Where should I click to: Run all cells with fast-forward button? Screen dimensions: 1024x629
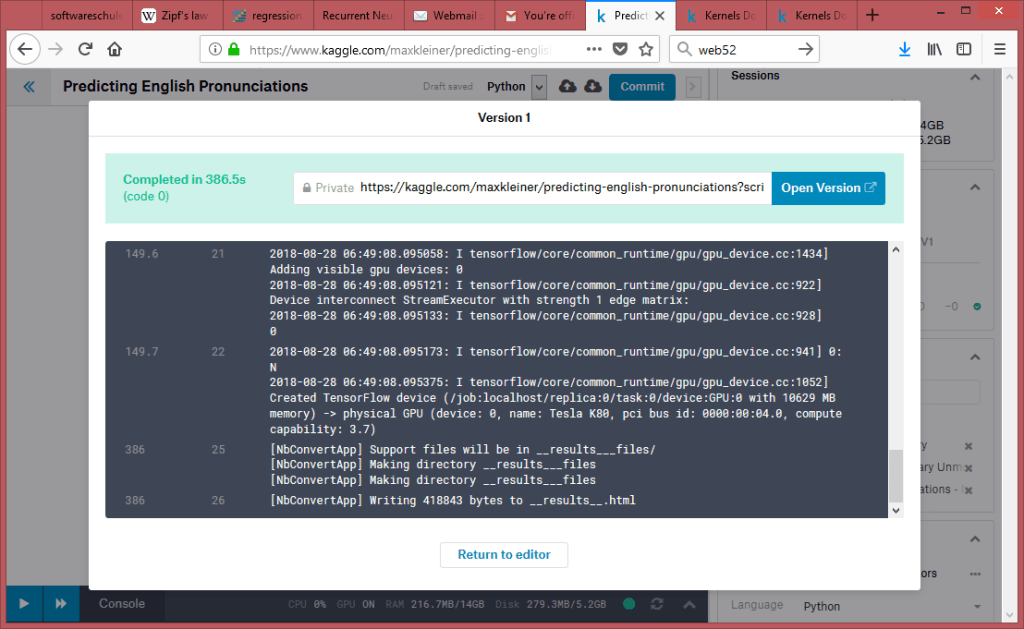tap(61, 604)
